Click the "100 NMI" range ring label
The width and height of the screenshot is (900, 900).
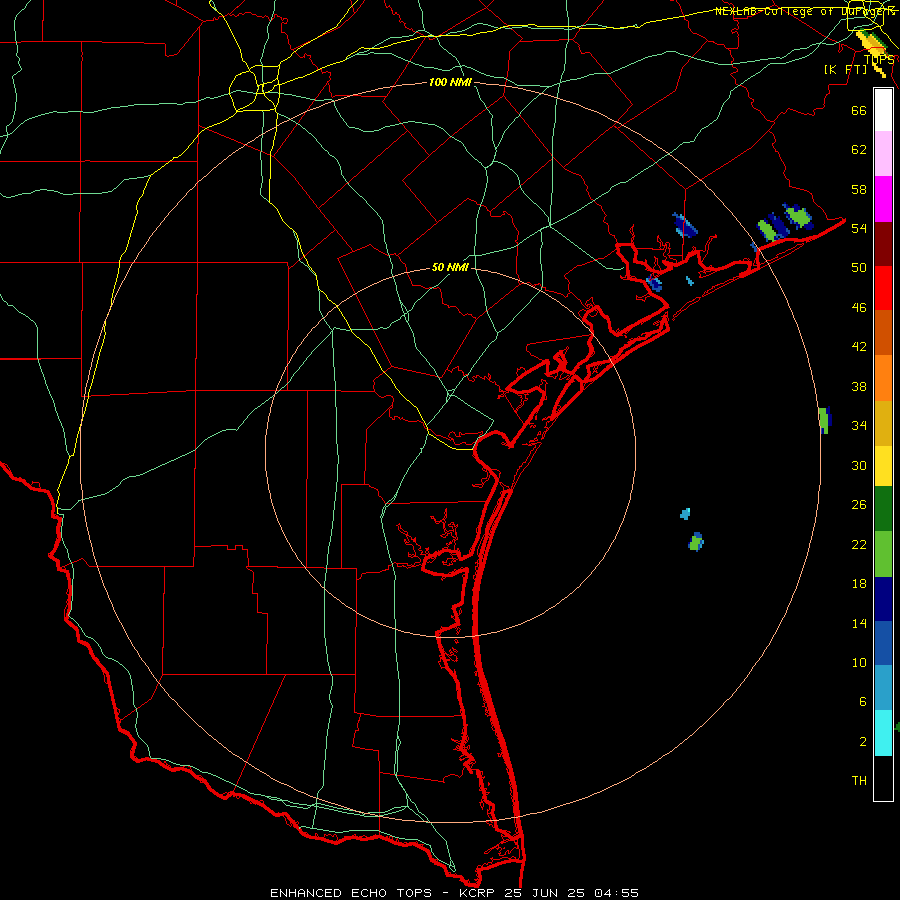click(x=450, y=83)
